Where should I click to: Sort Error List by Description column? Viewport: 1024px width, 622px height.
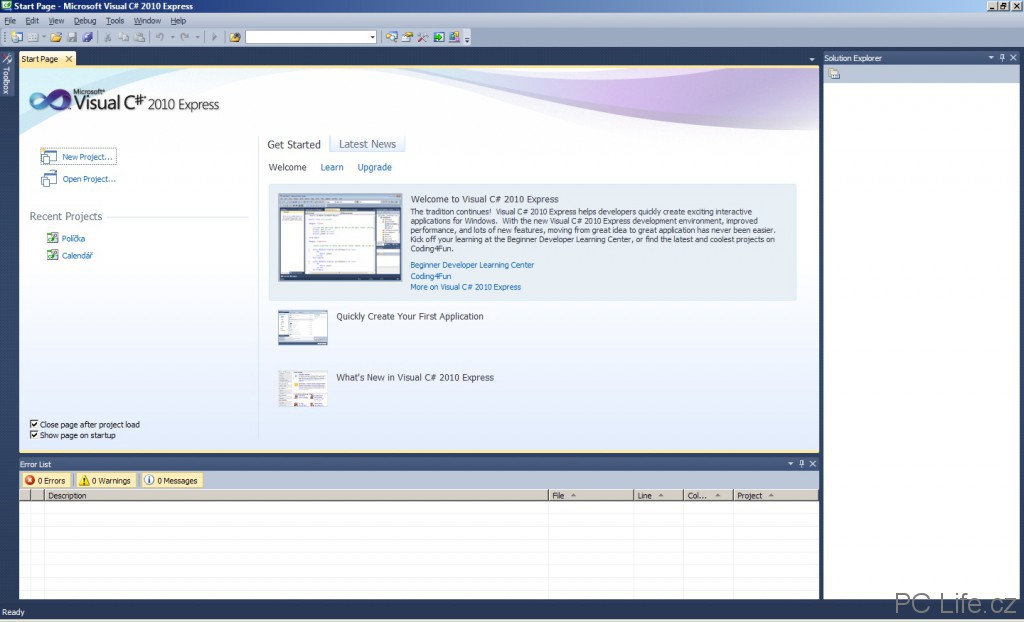click(x=296, y=496)
